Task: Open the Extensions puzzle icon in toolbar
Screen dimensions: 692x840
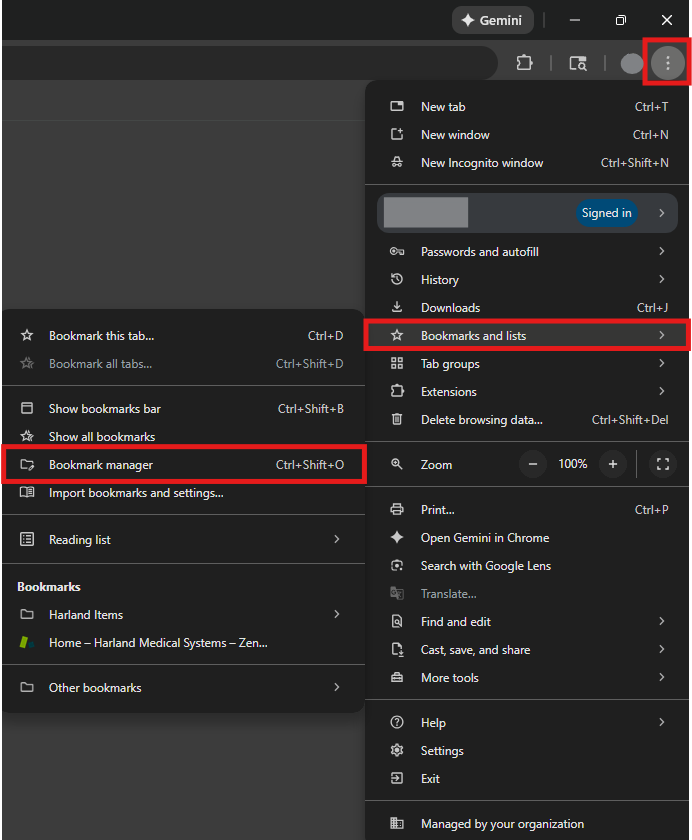Action: 524,63
